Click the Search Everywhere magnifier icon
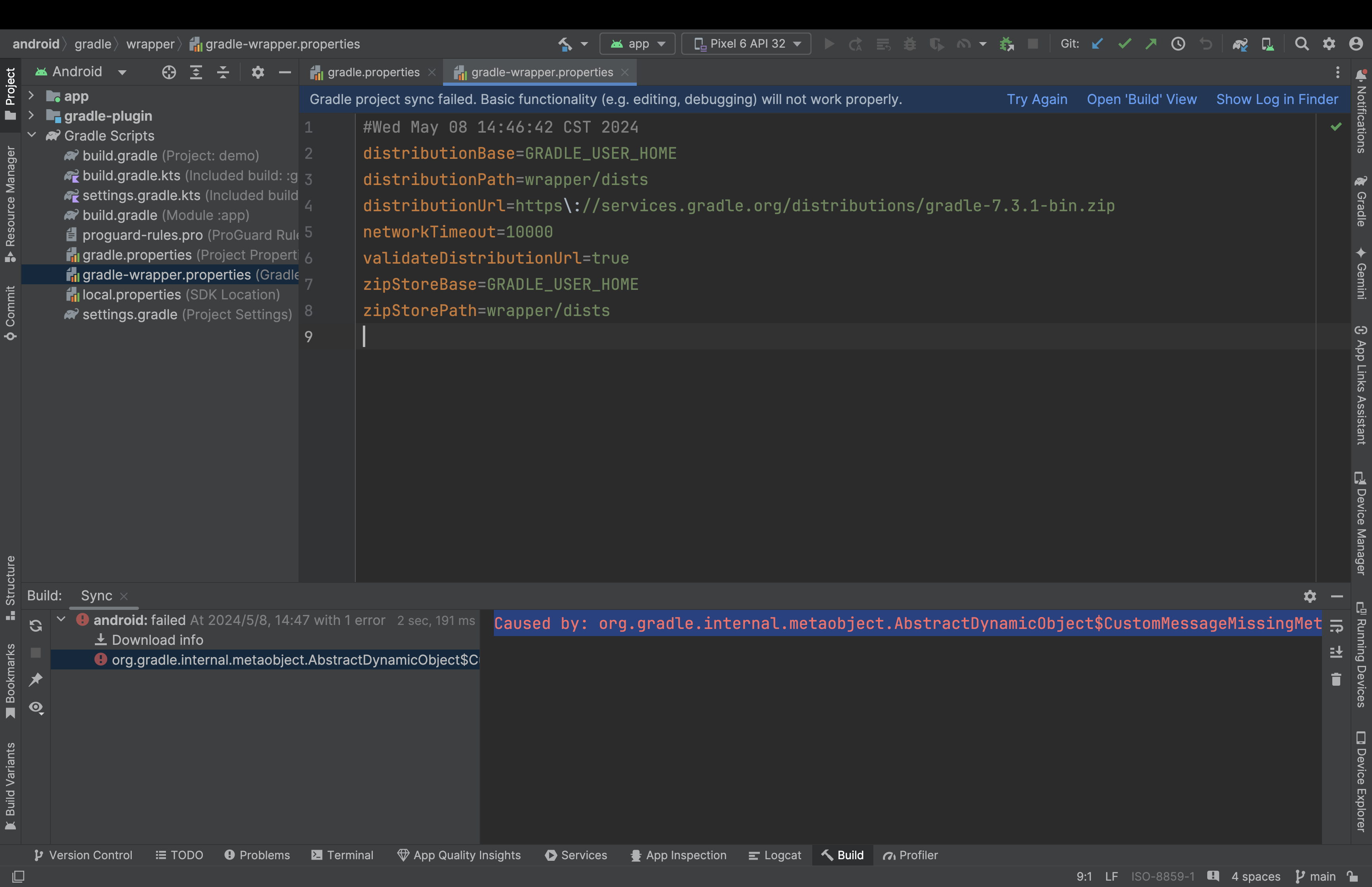The height and width of the screenshot is (887, 1372). [1301, 44]
